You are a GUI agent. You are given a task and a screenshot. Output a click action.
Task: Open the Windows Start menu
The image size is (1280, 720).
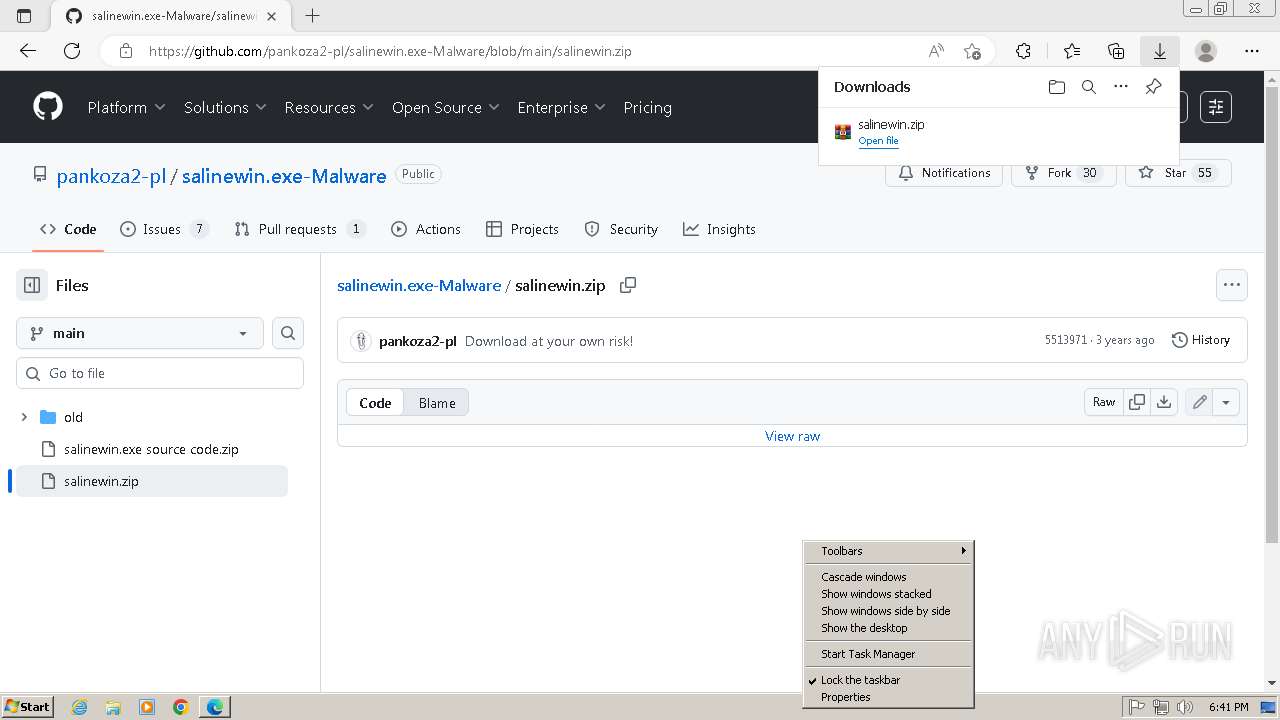pos(28,707)
